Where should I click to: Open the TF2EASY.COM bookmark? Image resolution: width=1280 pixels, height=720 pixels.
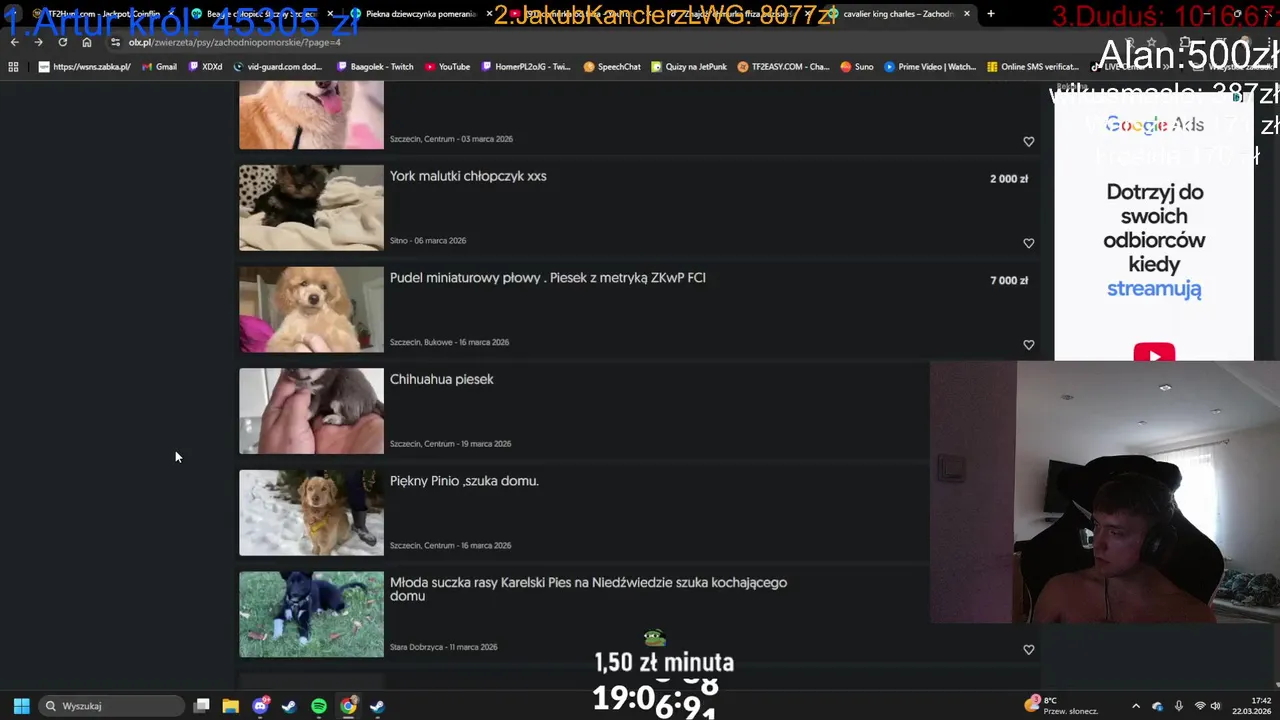(783, 67)
